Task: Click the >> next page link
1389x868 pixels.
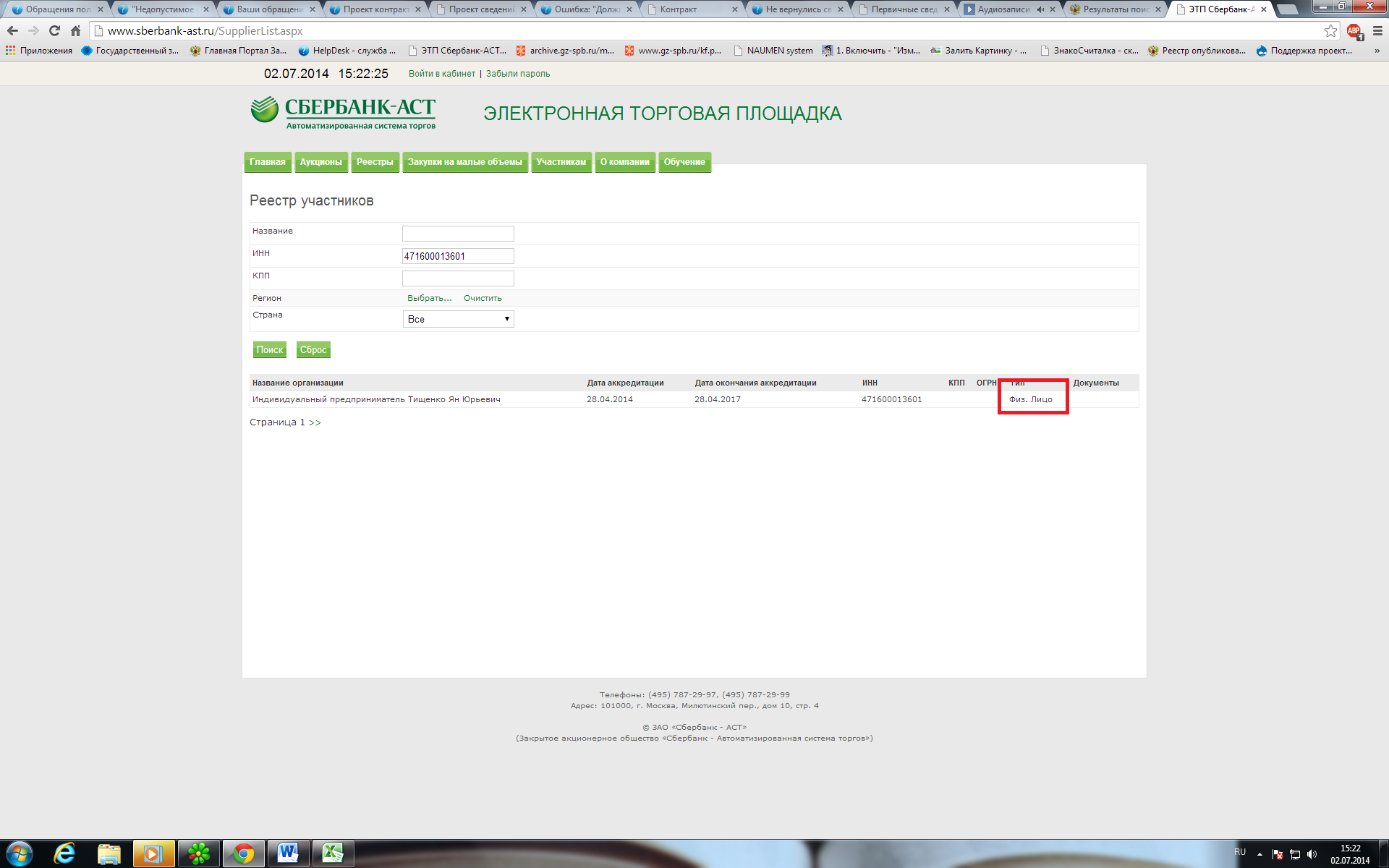Action: click(x=315, y=422)
